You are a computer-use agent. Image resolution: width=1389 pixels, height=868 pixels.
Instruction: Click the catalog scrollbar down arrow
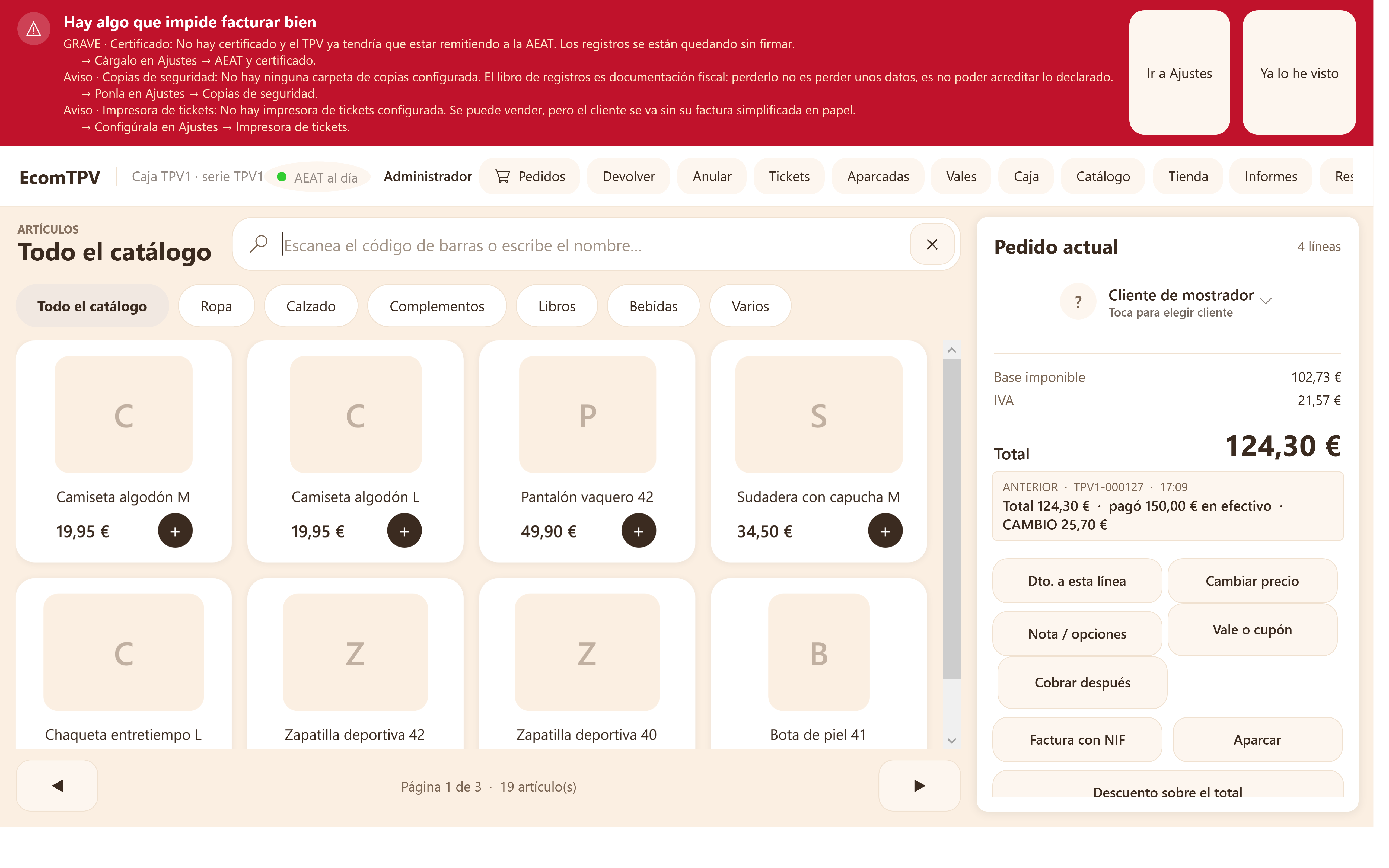click(x=951, y=741)
